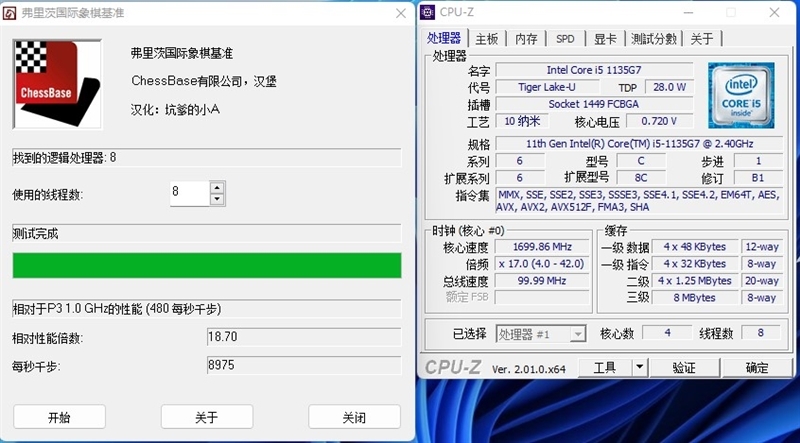Click the multiplier value x 17.0 (4.0 - 42.0)
Image resolution: width=800 pixels, height=443 pixels.
click(x=542, y=264)
